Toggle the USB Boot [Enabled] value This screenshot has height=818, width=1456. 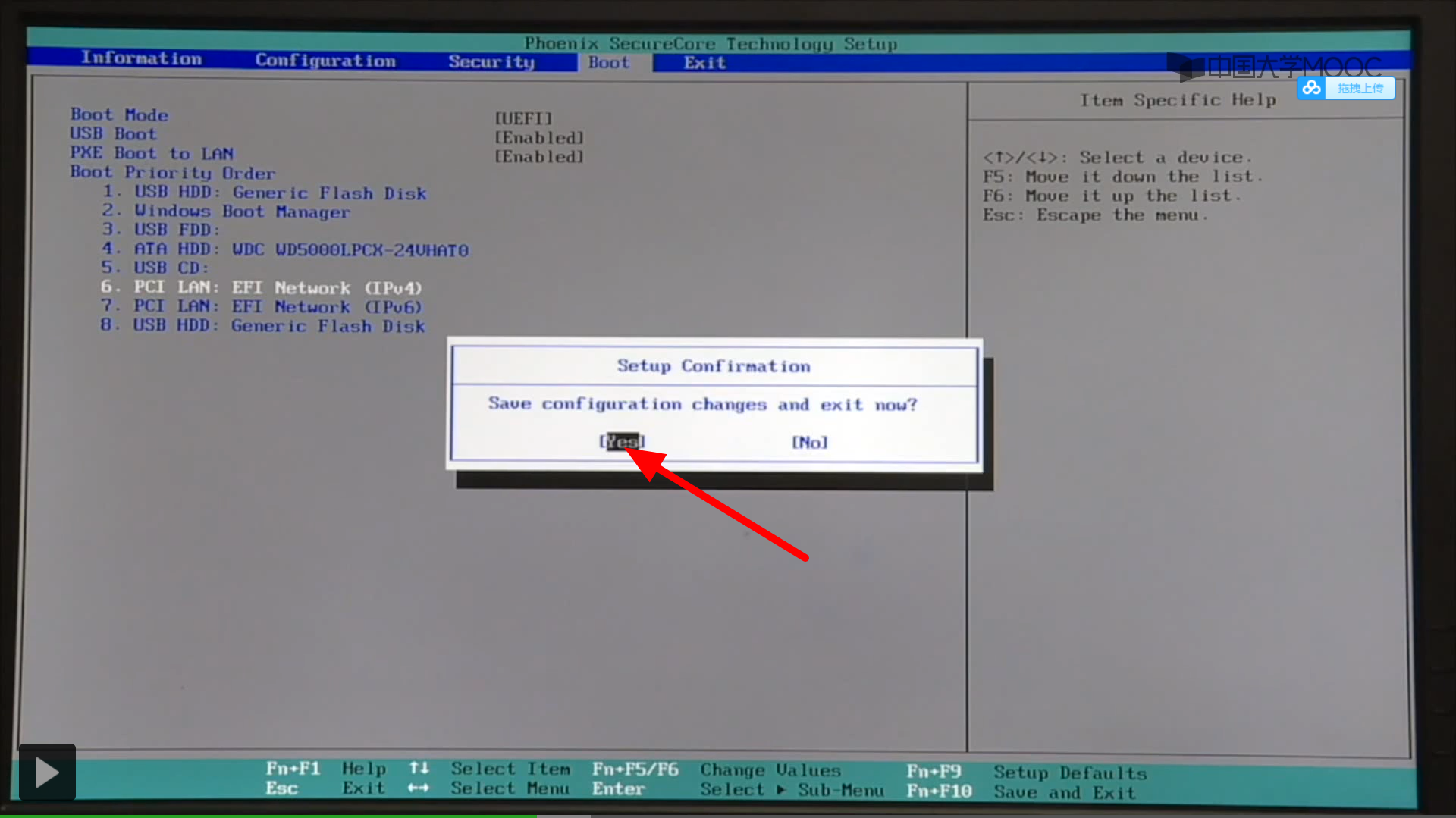(x=539, y=138)
